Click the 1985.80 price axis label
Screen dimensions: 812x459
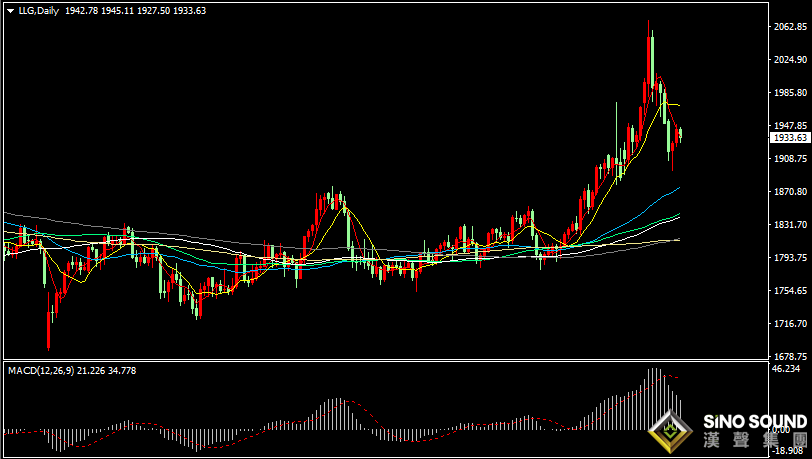click(x=791, y=93)
